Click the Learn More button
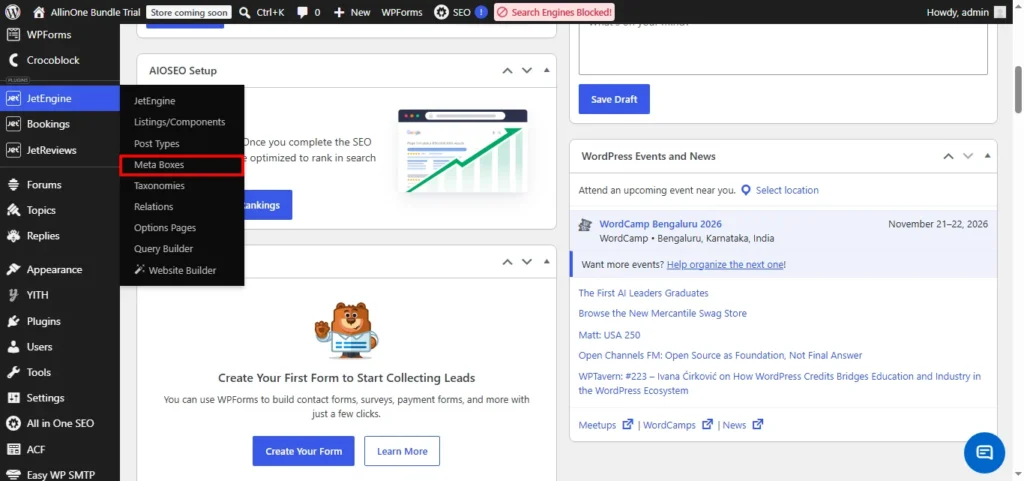 (402, 451)
